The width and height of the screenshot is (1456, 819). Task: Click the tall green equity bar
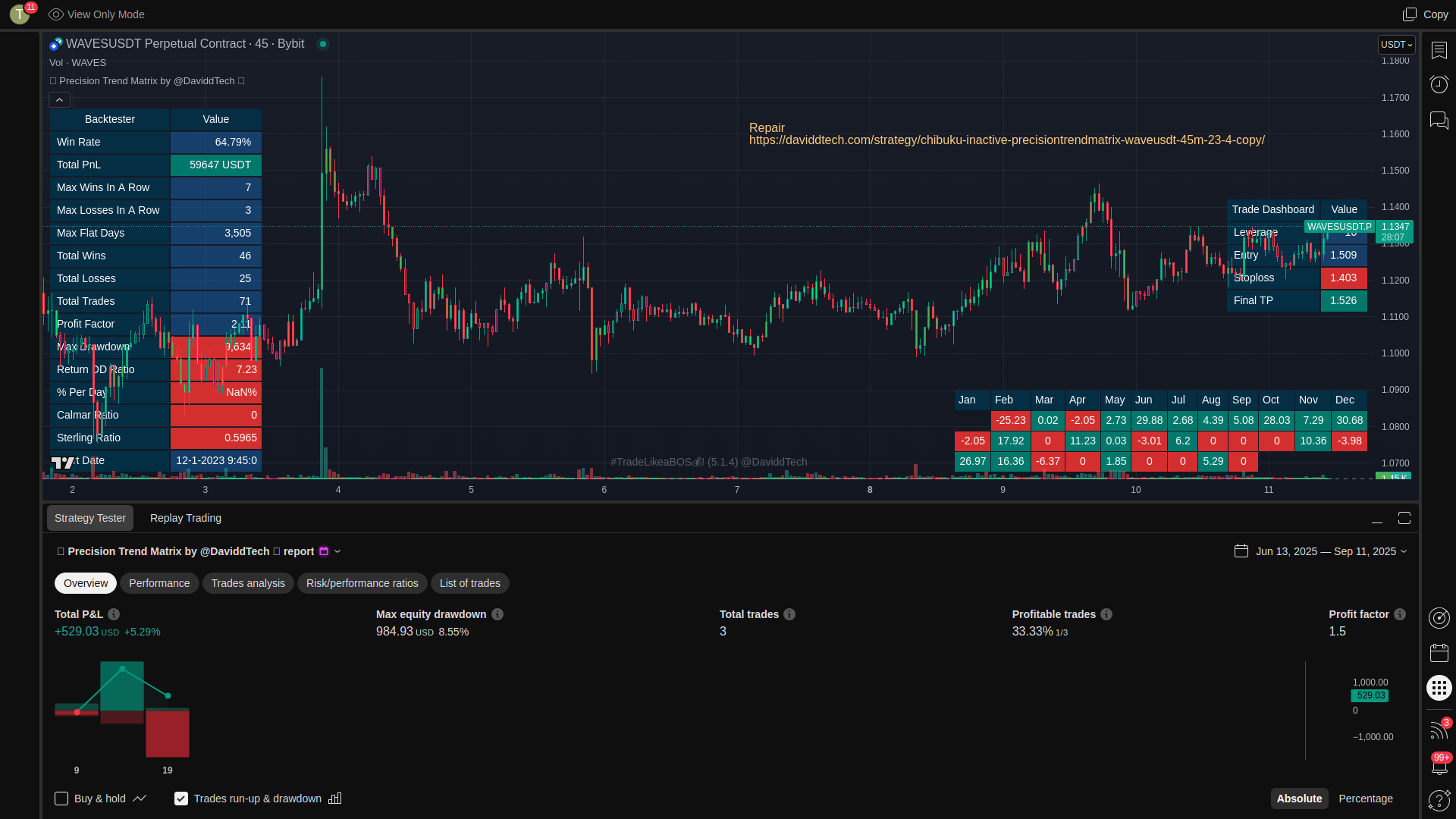(x=122, y=686)
